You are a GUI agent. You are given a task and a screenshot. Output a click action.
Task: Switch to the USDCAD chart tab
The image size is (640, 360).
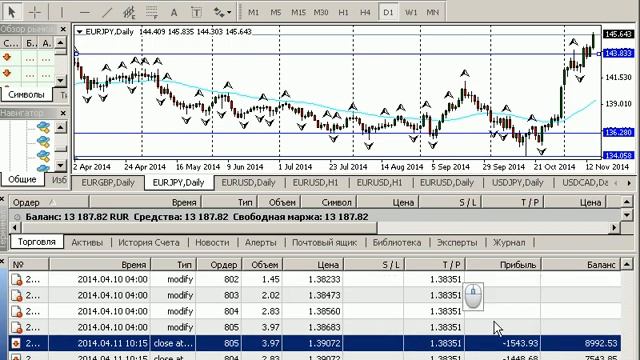584,183
